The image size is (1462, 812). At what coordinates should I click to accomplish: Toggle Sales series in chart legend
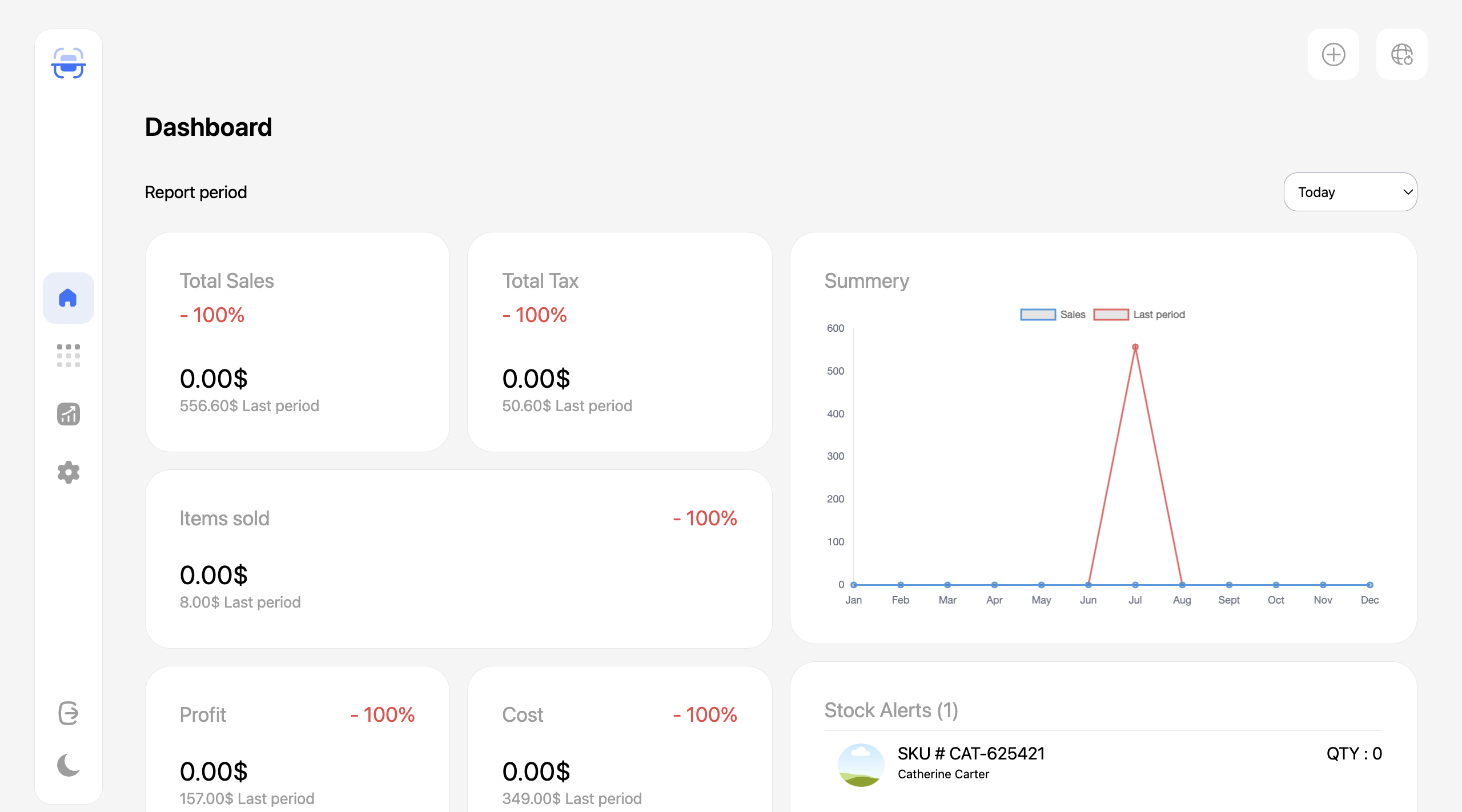pyautogui.click(x=1052, y=315)
